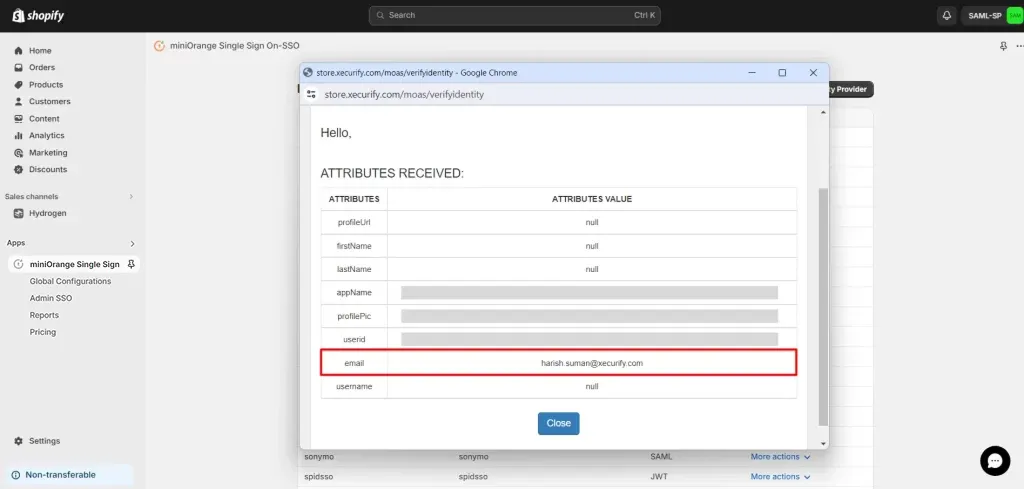Open Reports under miniOrange
The image size is (1024, 489).
pos(44,315)
